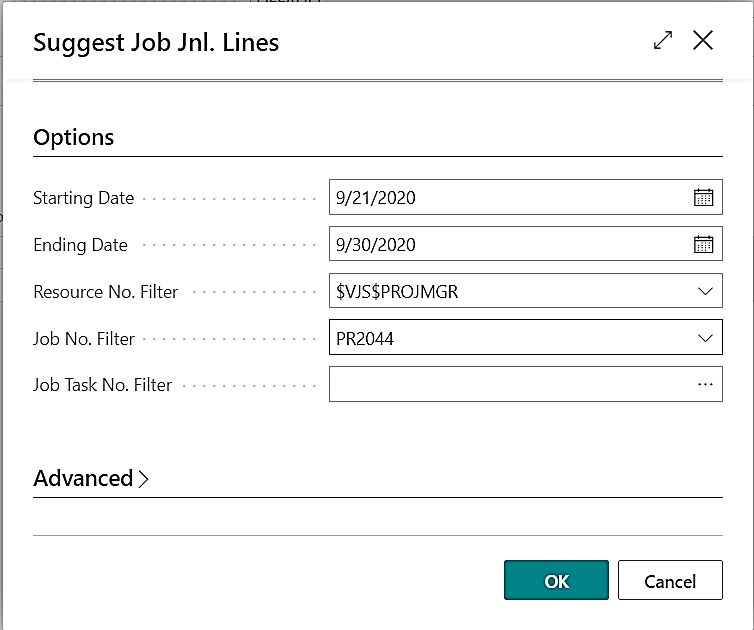The width and height of the screenshot is (754, 630).
Task: Click the Job Task No. Filter label
Action: tap(103, 385)
